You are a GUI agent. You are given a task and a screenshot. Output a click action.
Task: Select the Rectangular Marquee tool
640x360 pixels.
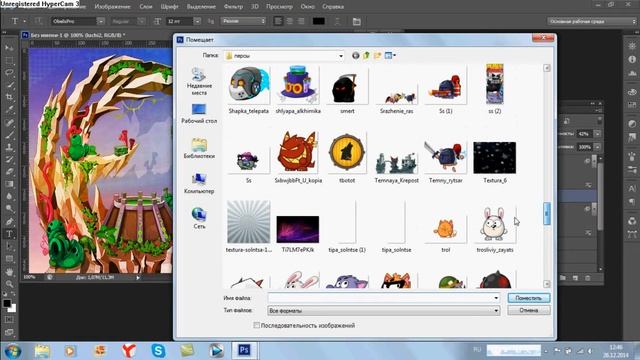[9, 60]
